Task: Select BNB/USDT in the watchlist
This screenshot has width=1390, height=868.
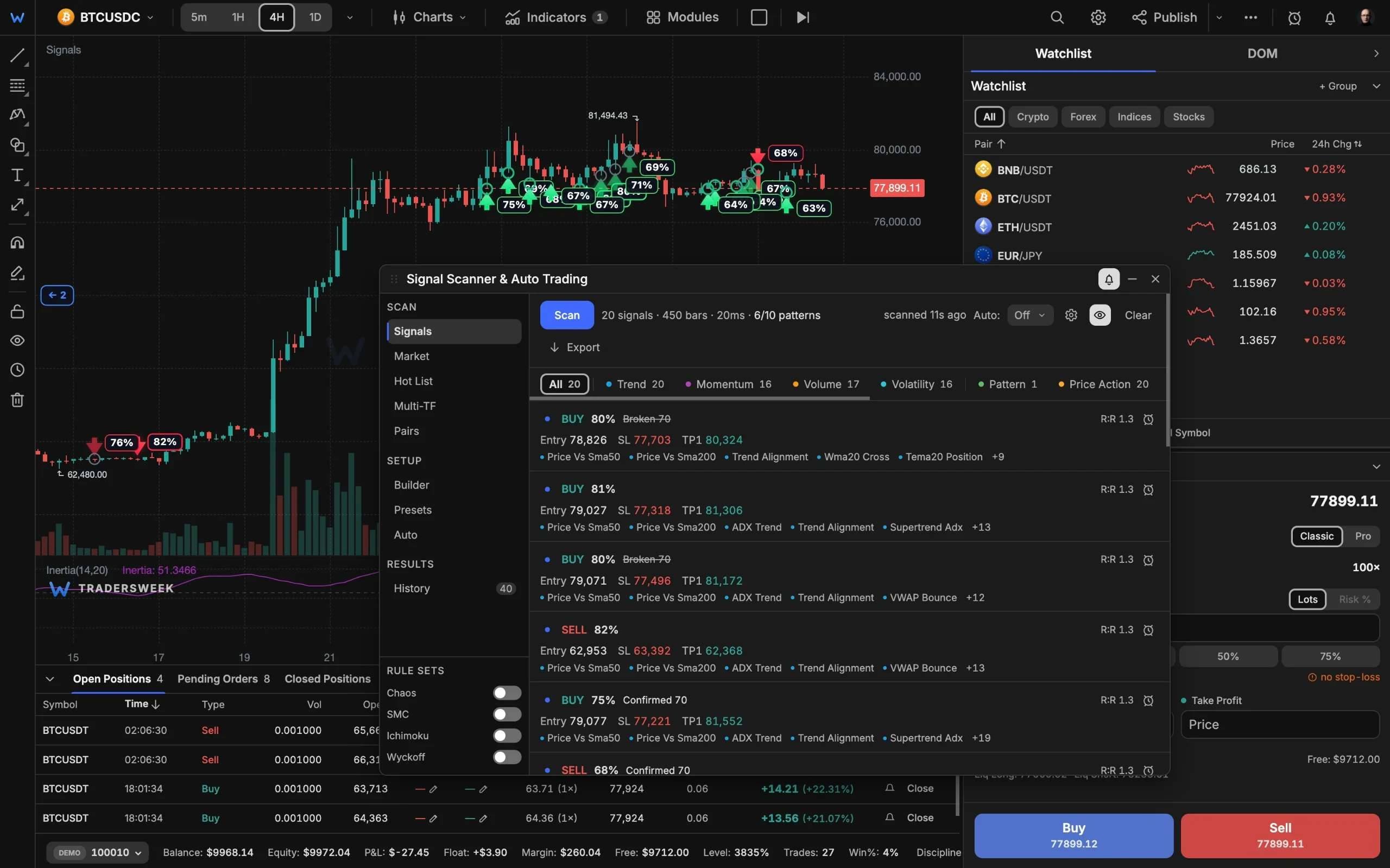Action: [x=1176, y=169]
